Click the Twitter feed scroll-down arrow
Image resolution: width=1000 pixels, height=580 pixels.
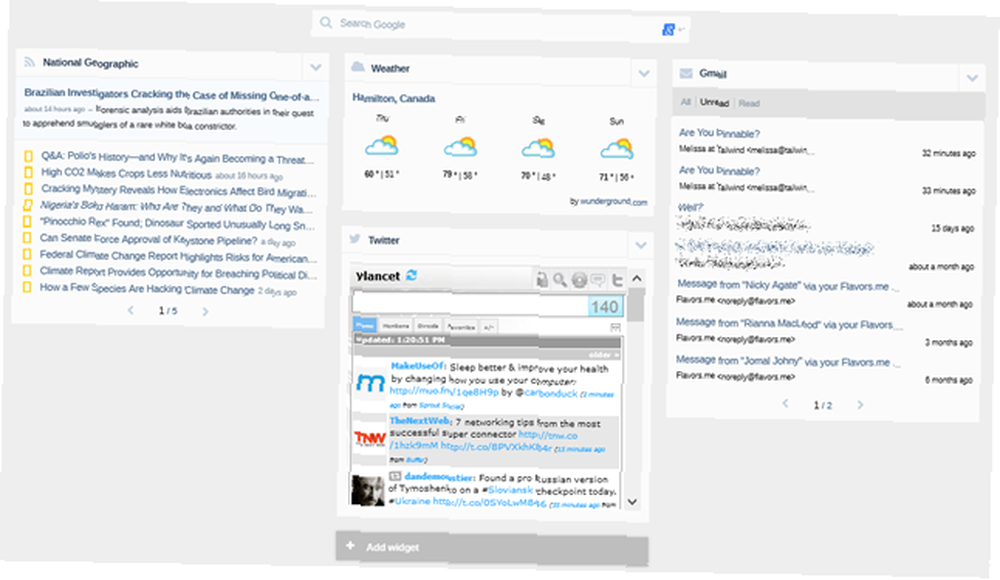point(632,502)
